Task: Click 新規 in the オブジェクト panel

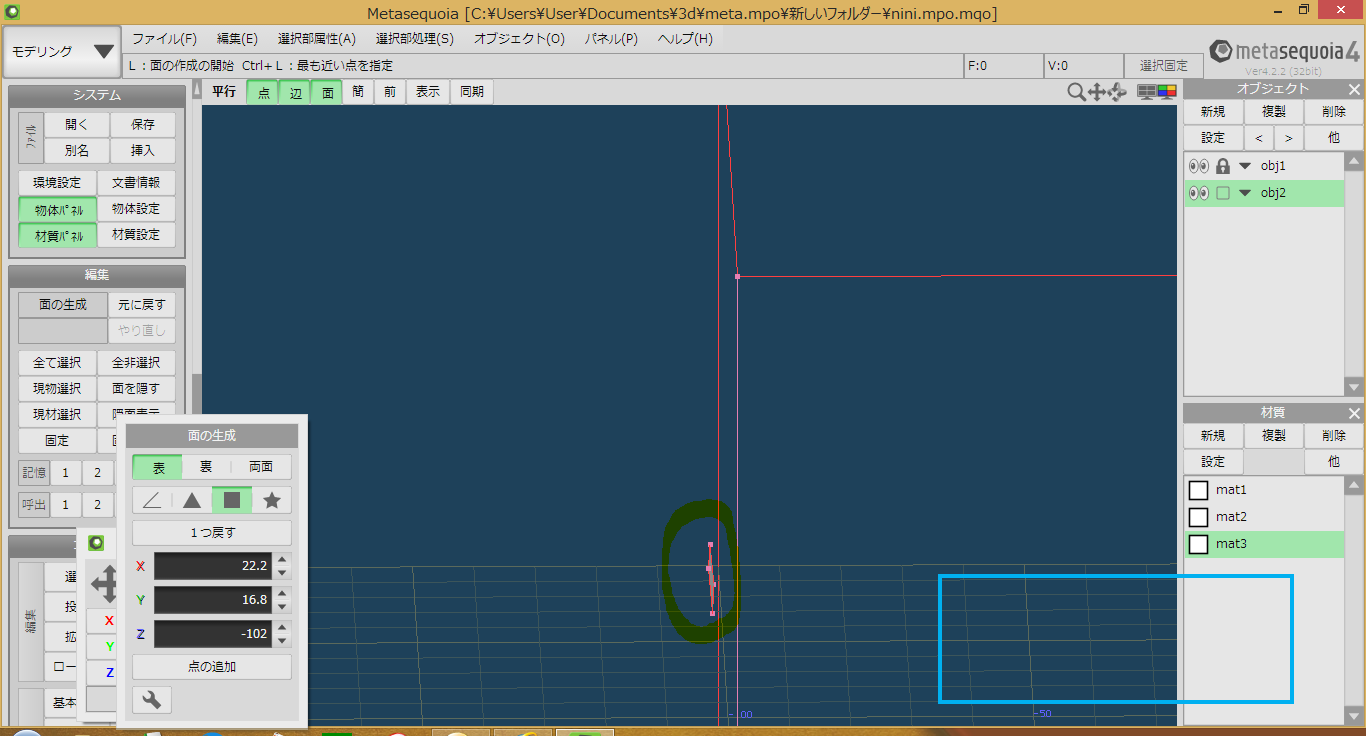Action: [x=1213, y=112]
